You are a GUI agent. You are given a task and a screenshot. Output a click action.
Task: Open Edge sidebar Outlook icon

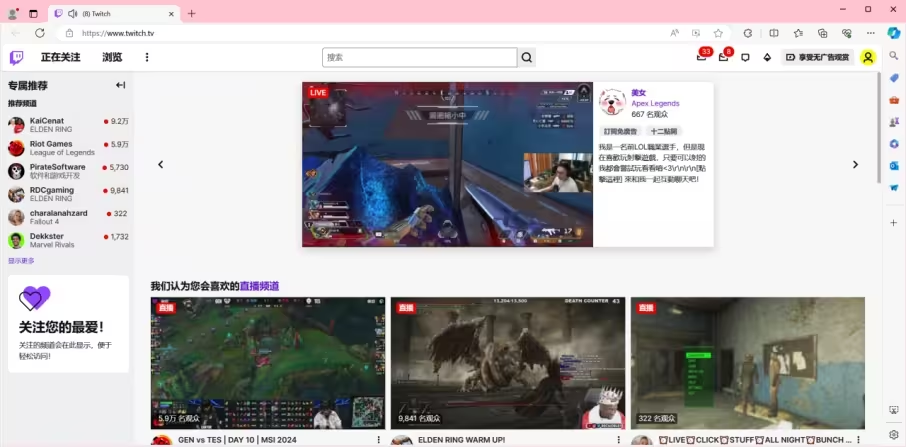894,166
